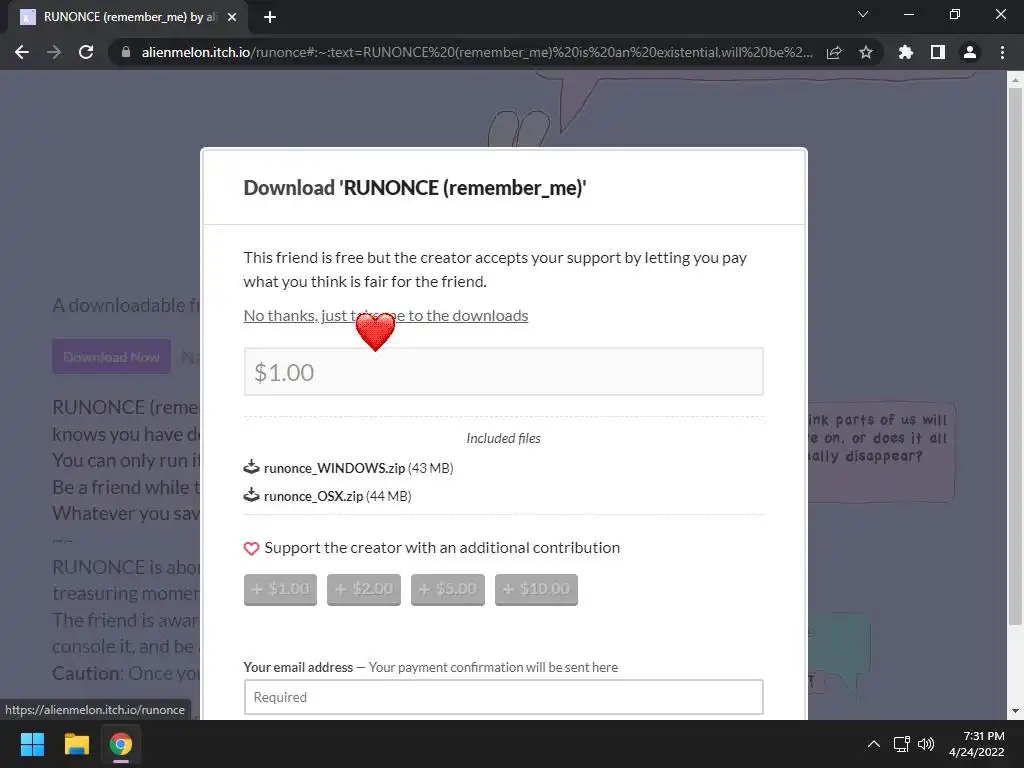Focus the $1.00 price field

[504, 372]
